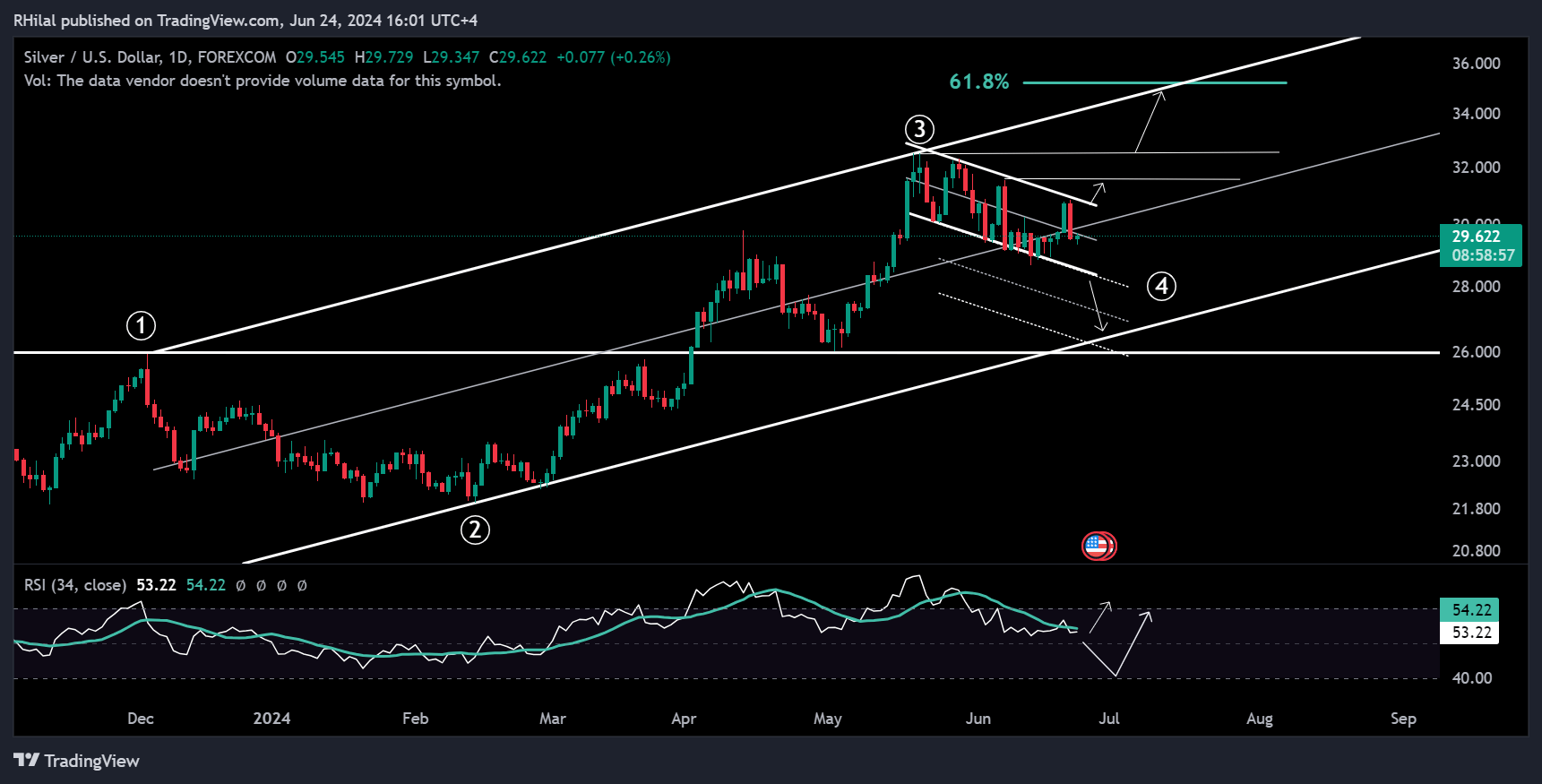
Task: Click the open price O29.545 value
Action: tap(314, 57)
